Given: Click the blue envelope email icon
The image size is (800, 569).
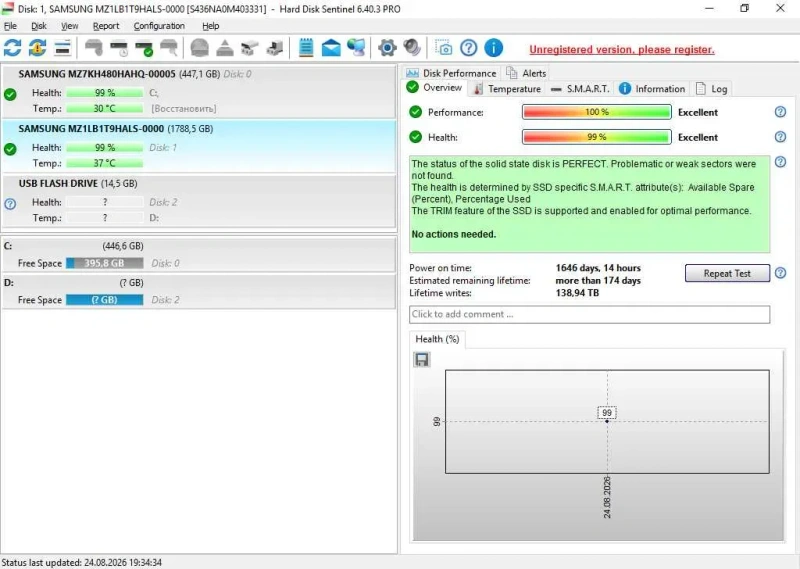Looking at the screenshot, I should (x=331, y=48).
